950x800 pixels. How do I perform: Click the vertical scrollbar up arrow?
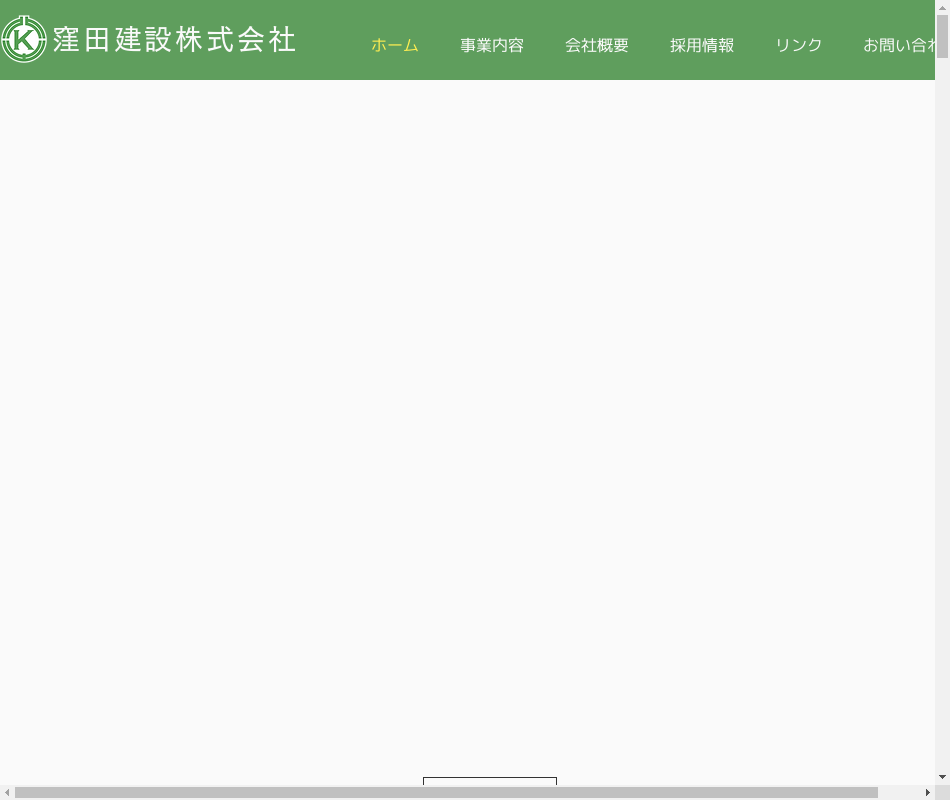pos(942,7)
